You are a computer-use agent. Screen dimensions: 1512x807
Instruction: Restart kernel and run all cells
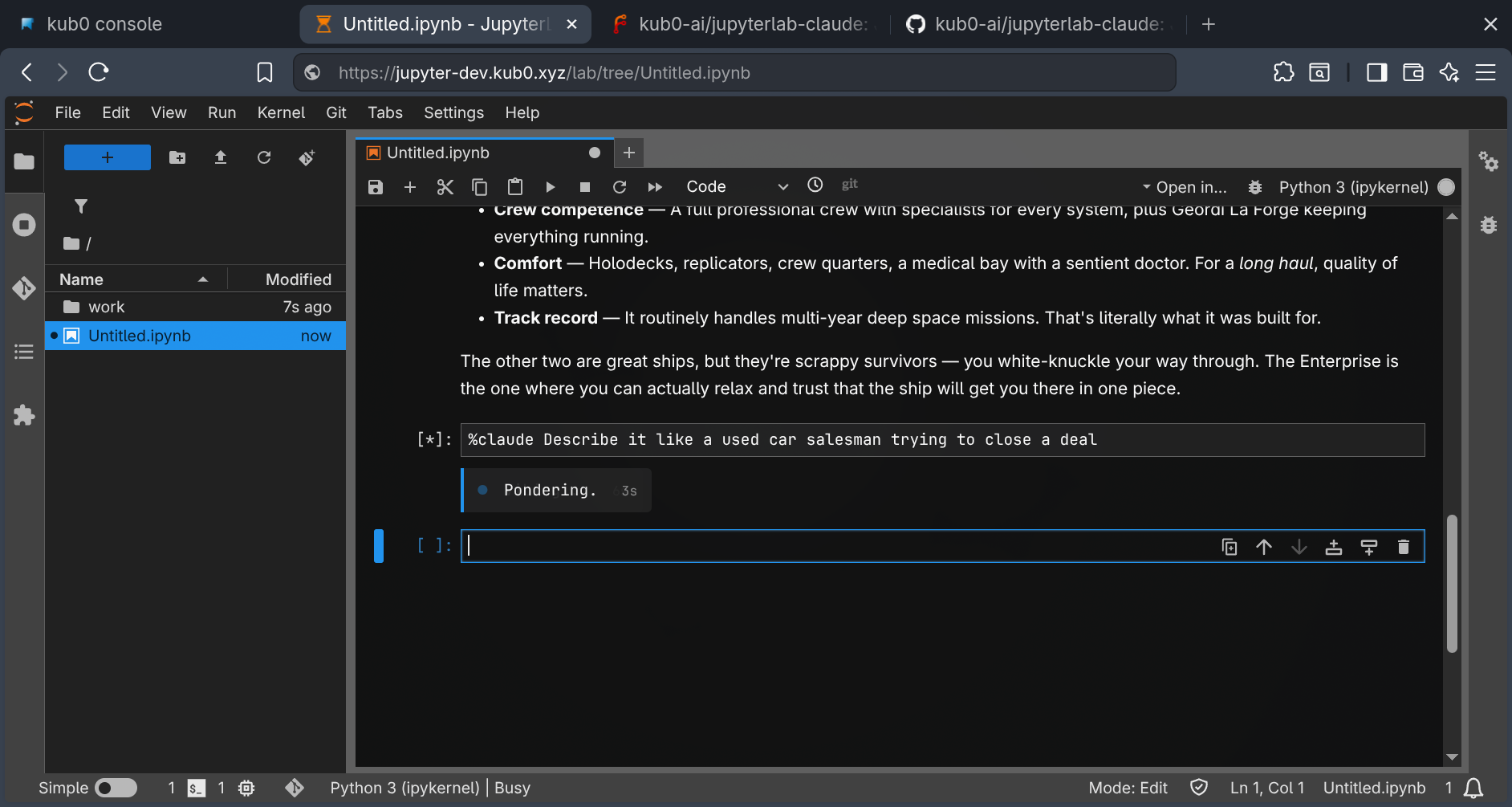tap(655, 187)
